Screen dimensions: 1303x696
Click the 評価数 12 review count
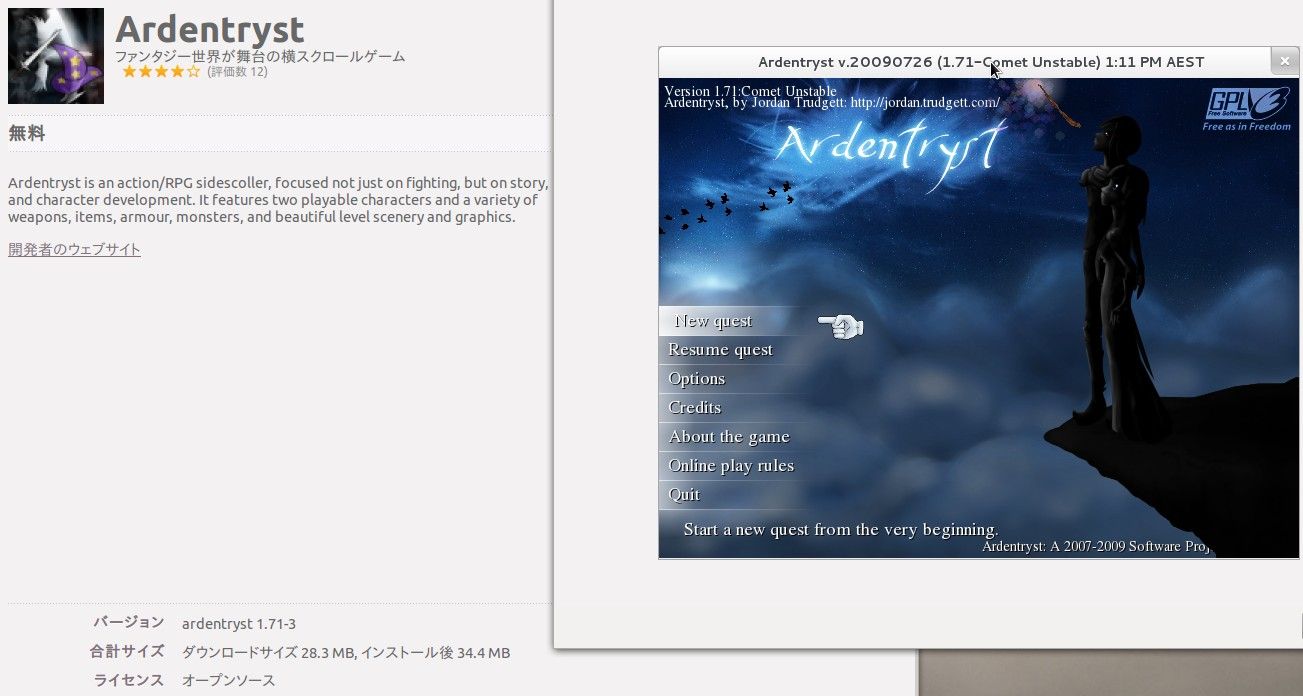coord(238,72)
